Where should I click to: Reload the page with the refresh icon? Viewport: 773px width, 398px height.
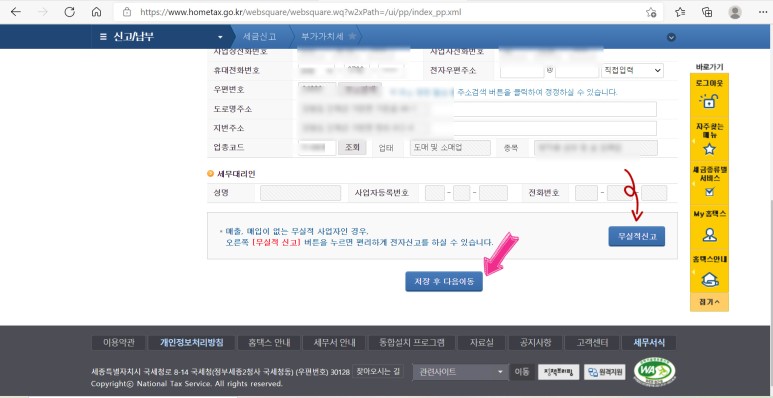(x=70, y=12)
